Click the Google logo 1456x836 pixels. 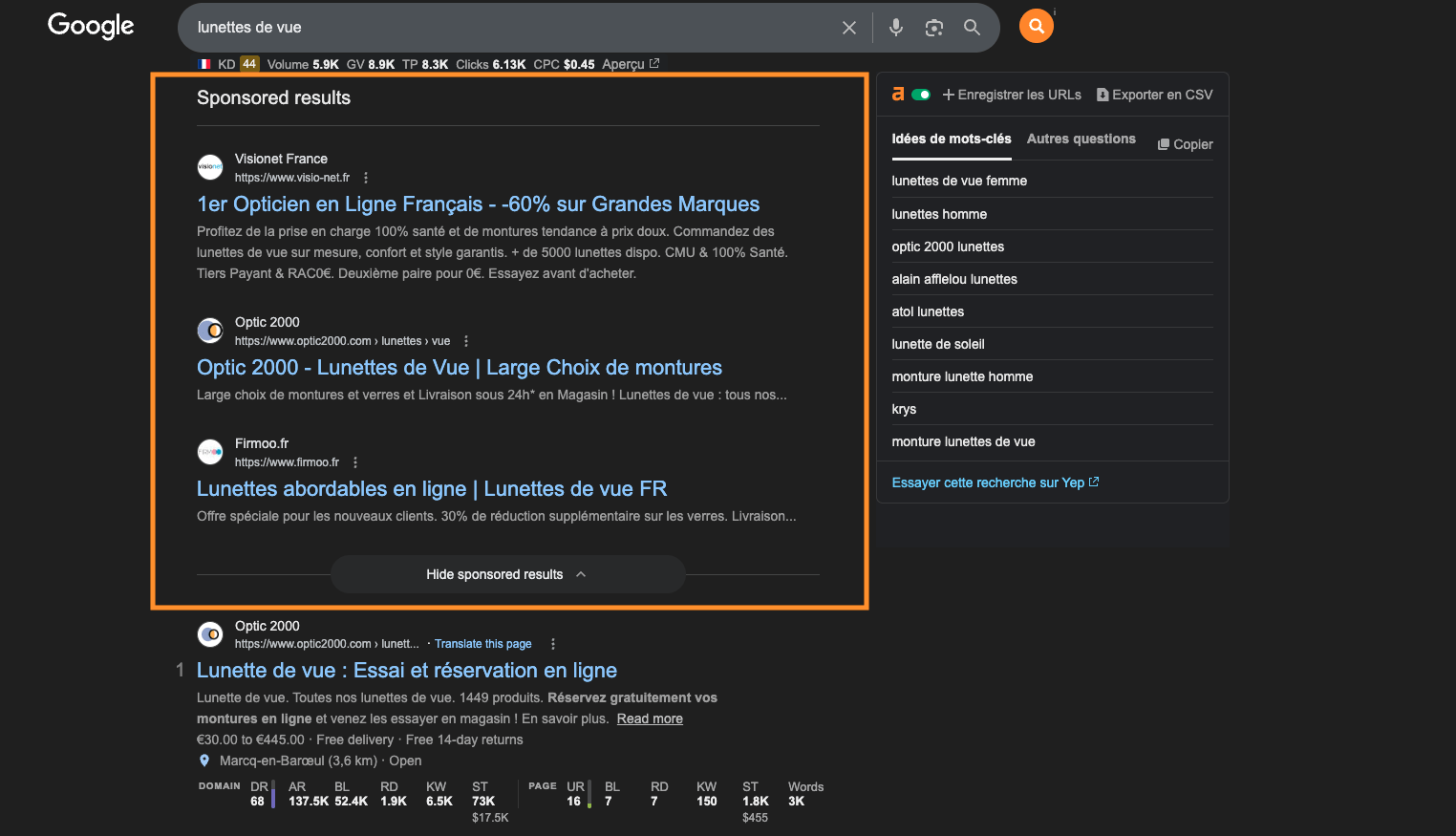pos(91,26)
